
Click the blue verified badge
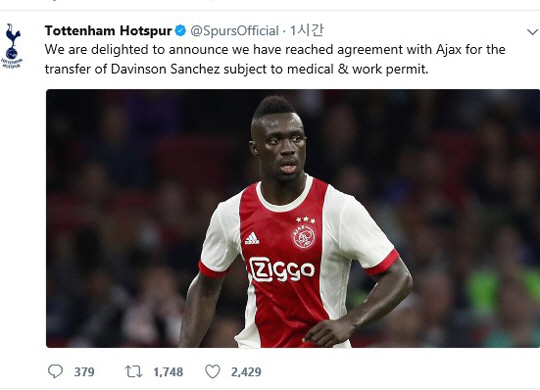coord(180,31)
